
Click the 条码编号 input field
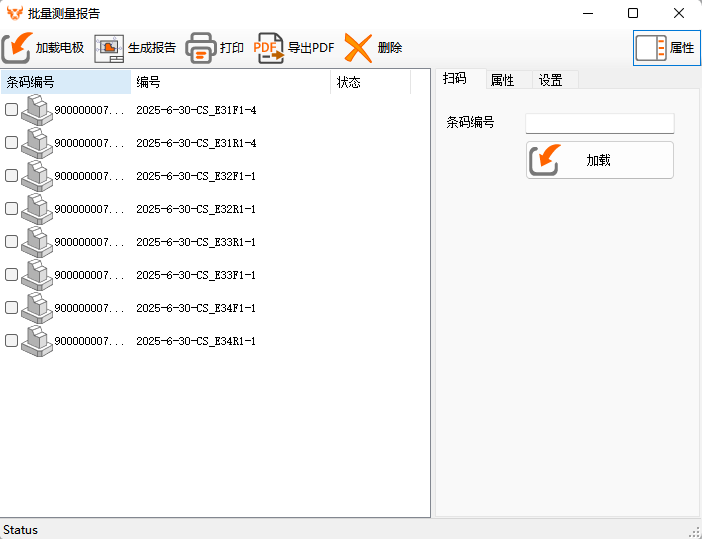point(599,123)
